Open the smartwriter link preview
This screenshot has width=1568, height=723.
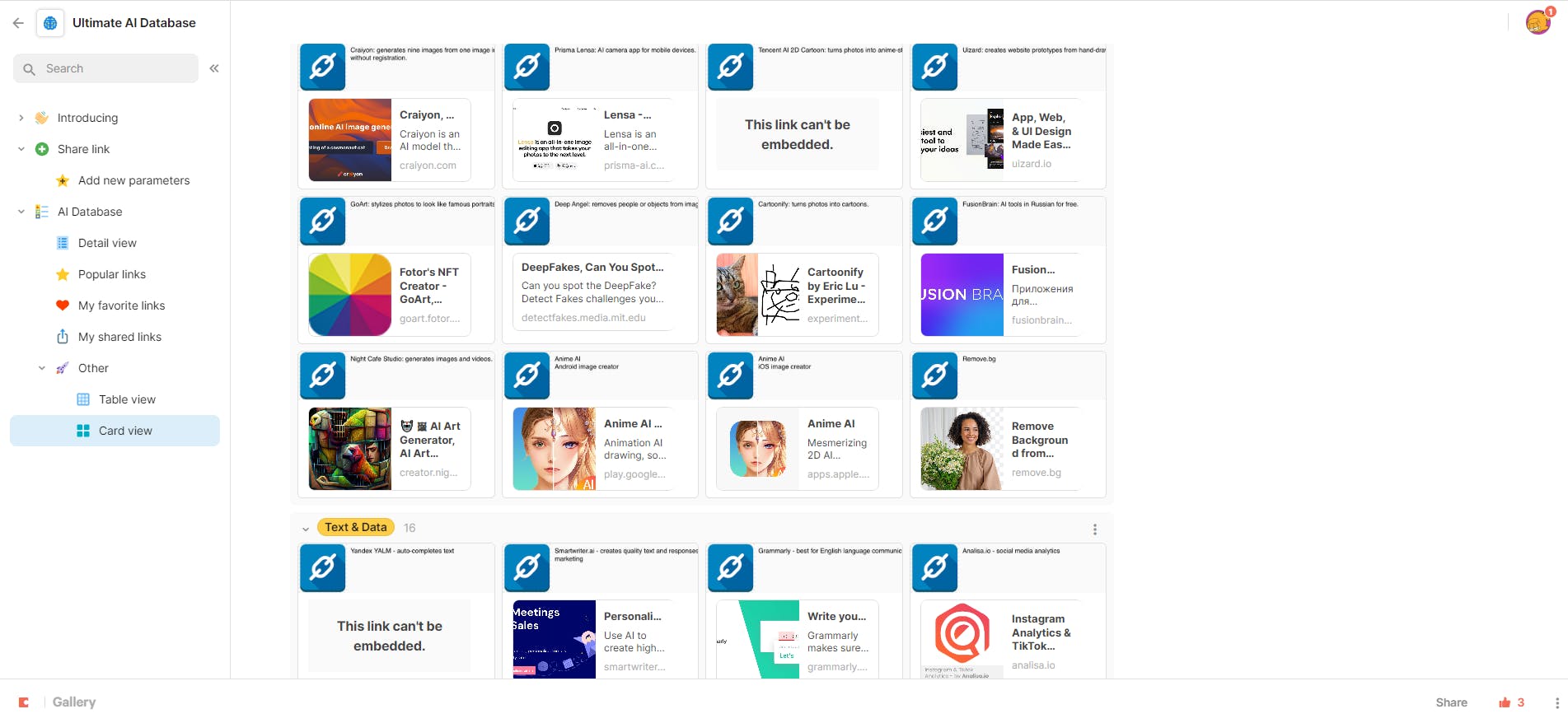pos(593,639)
